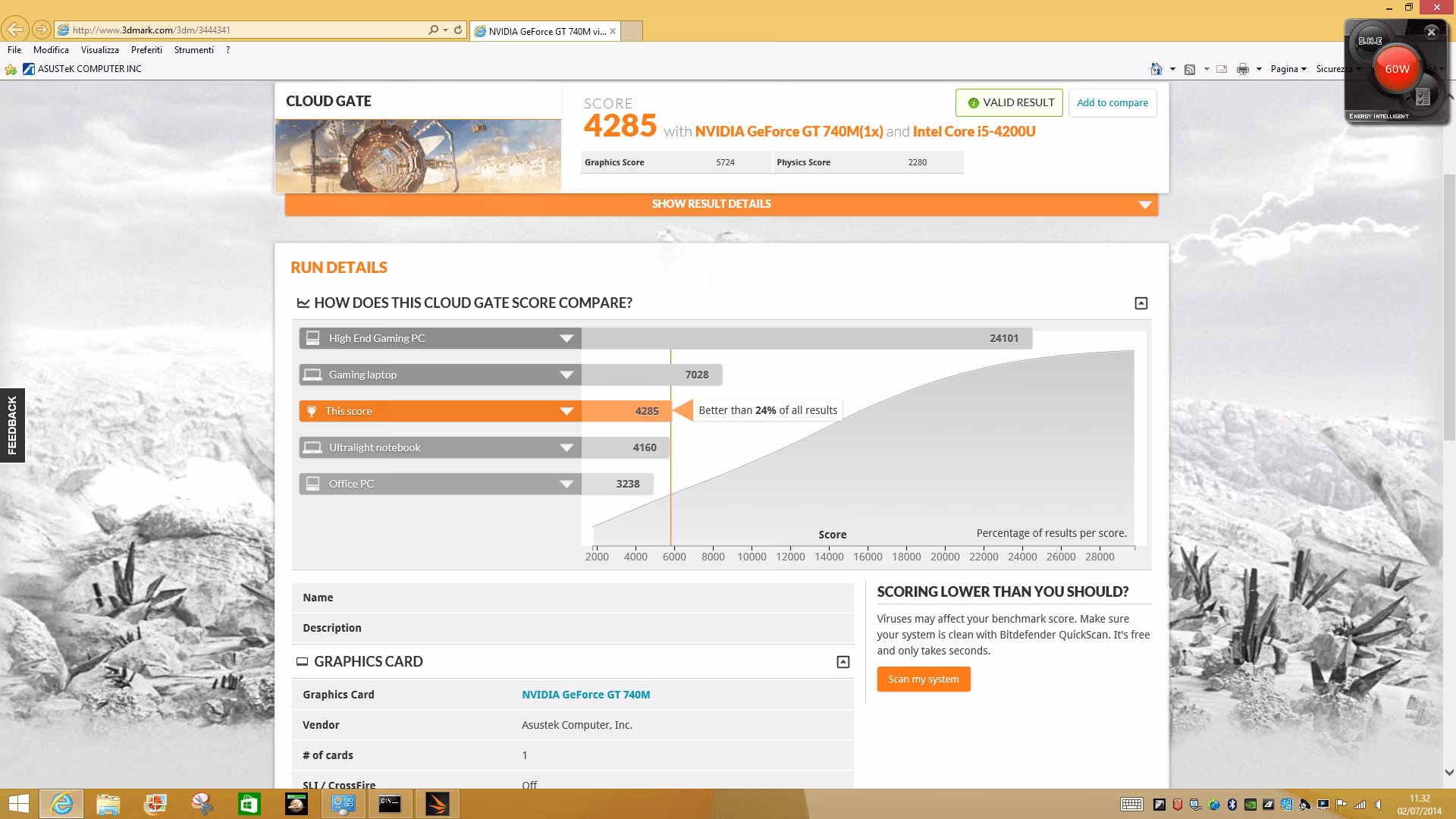Open the Visualizza menu
Screen dimensions: 1456x819
(100, 50)
